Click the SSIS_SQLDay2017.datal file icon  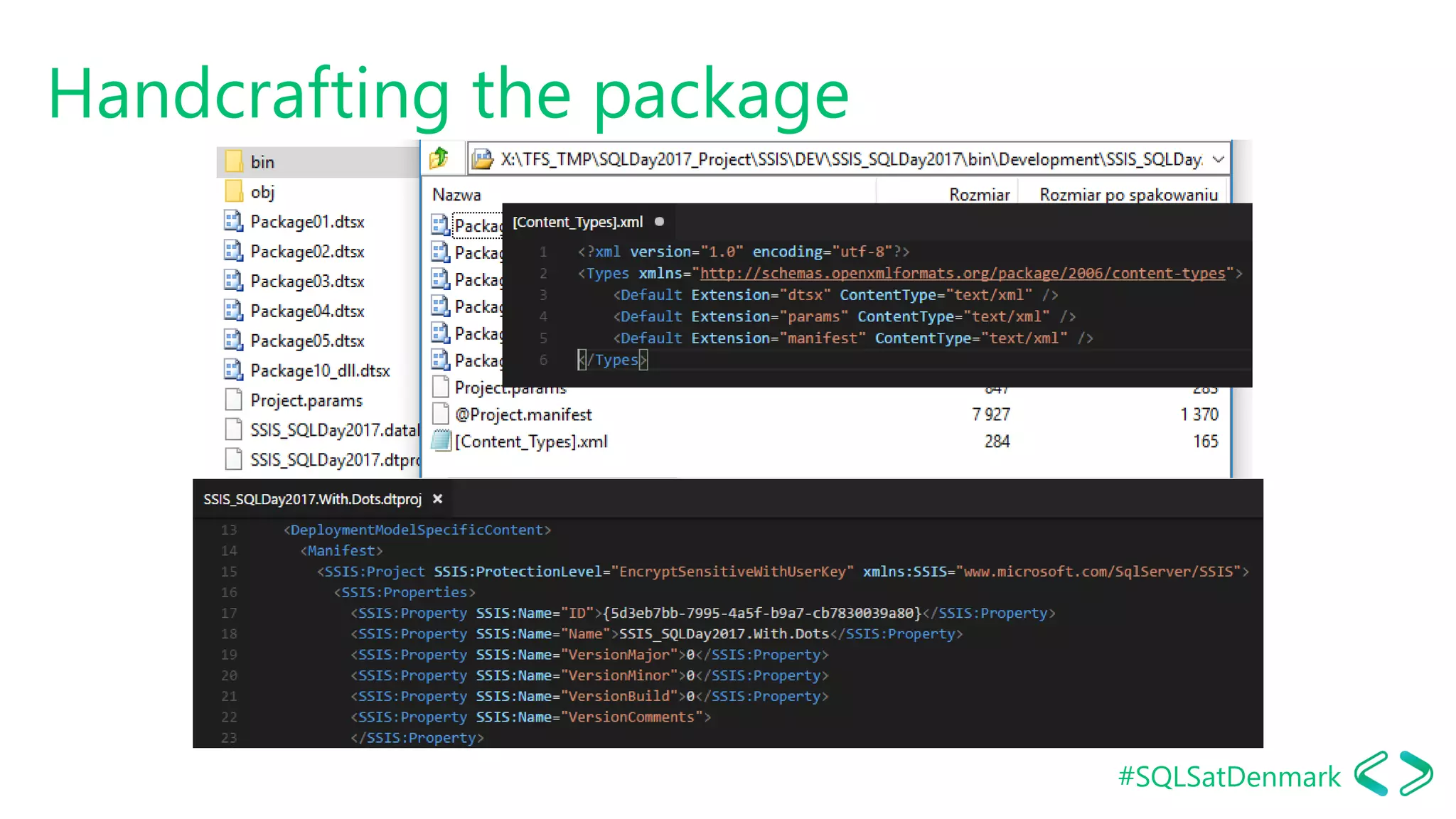234,430
